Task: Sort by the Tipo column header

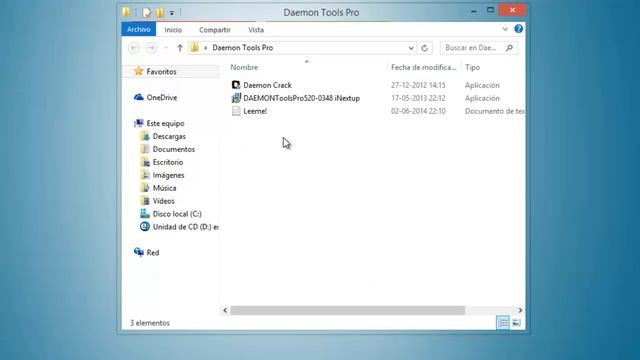Action: [472, 67]
